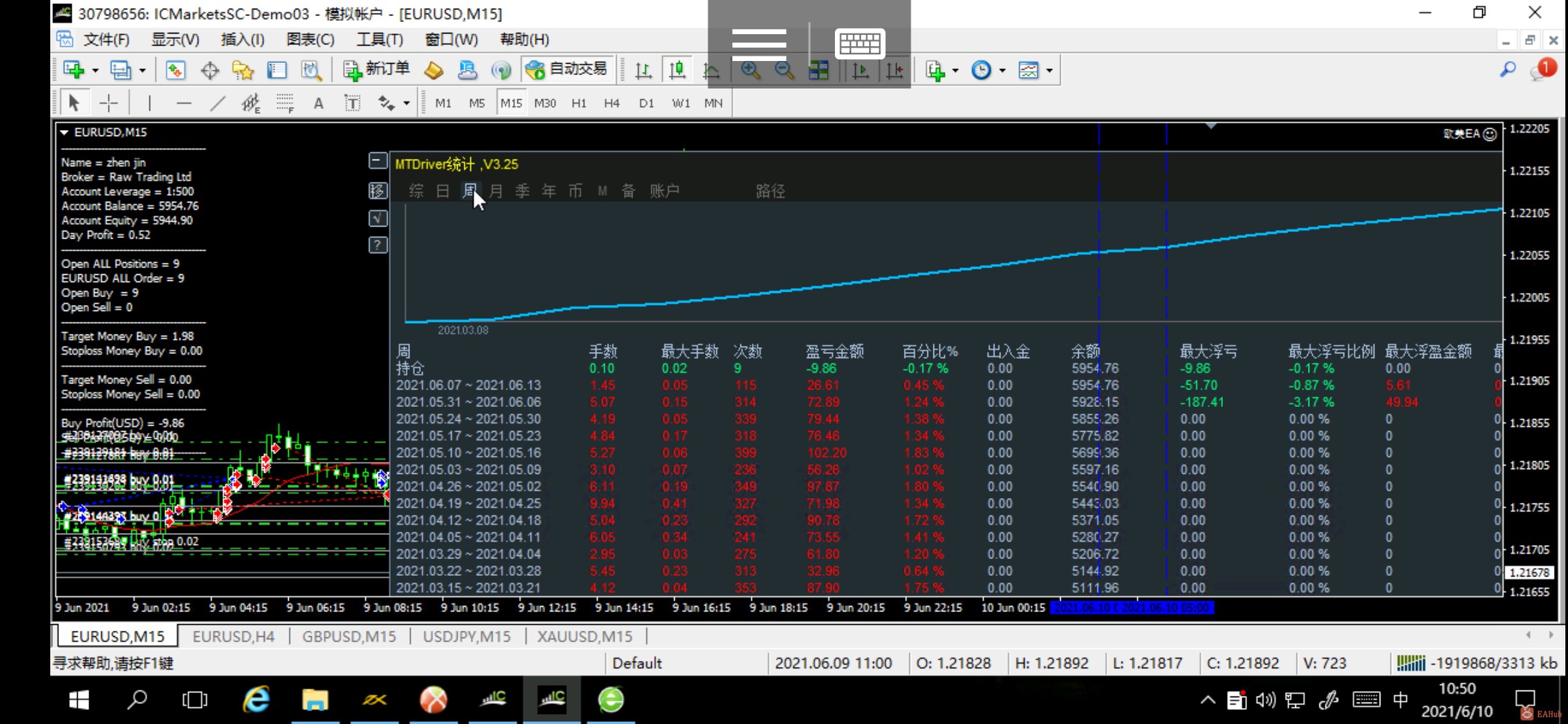Screen dimensions: 1568x724
Task: Expand the arrows objects dropdown
Action: click(407, 103)
